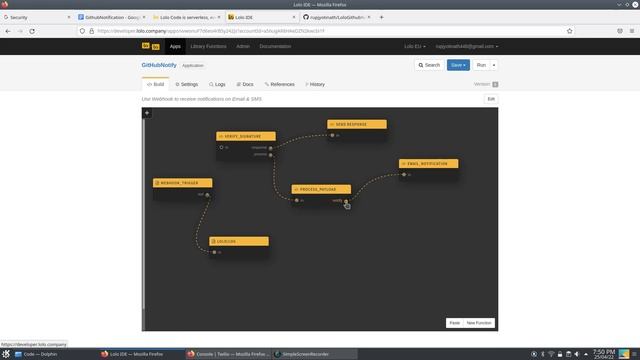
Task: Switch to the Security browser tab
Action: (37, 17)
